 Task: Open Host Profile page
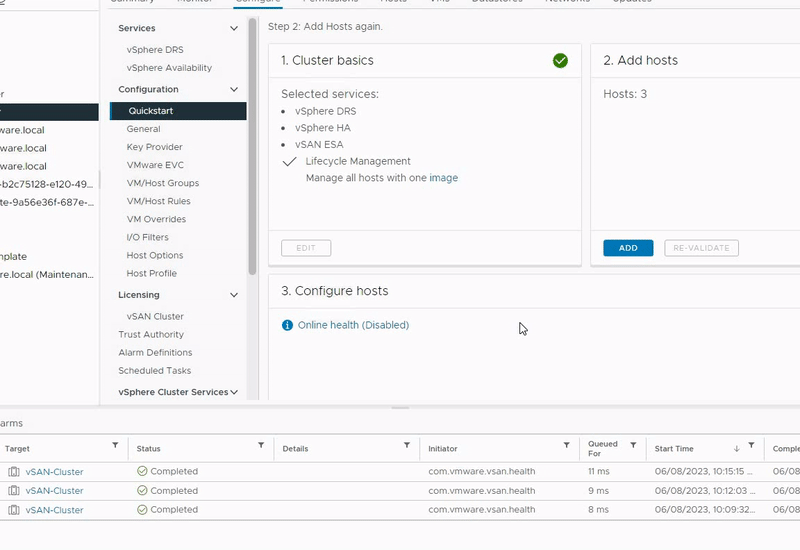click(152, 273)
